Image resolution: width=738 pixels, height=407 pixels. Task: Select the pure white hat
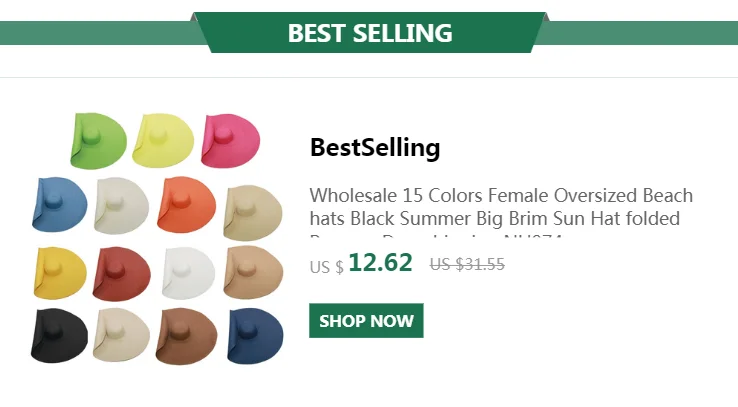(x=187, y=270)
